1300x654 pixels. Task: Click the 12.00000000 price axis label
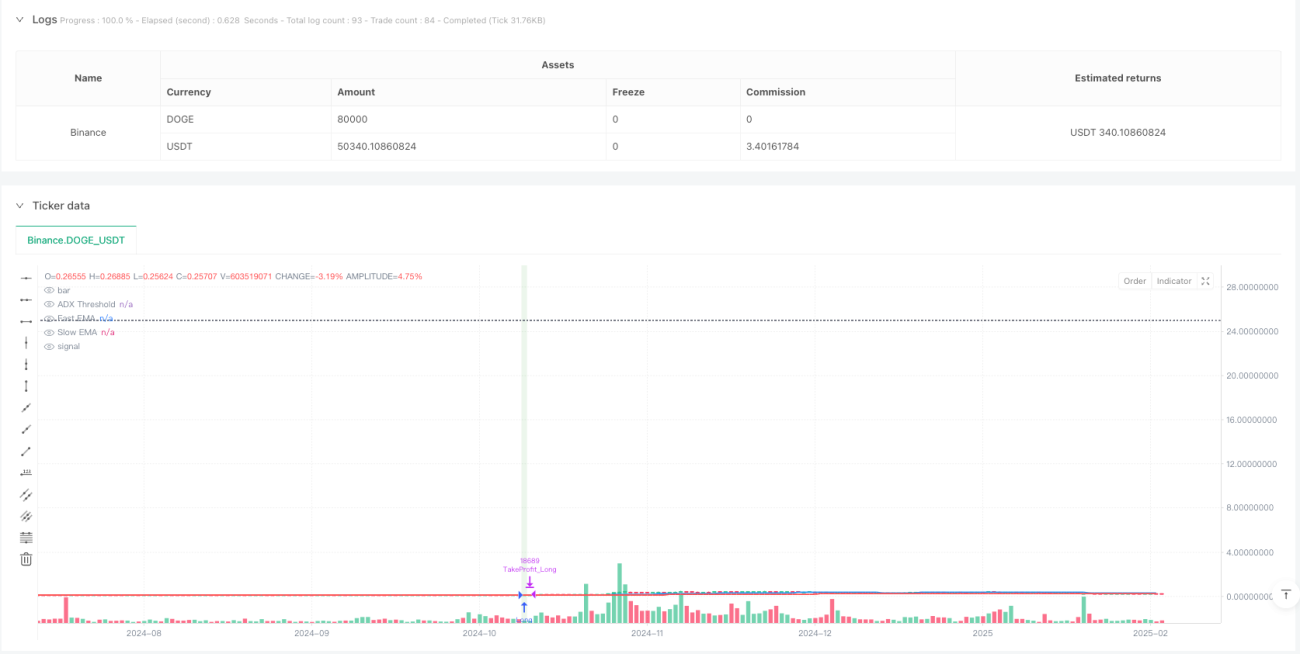(1252, 463)
